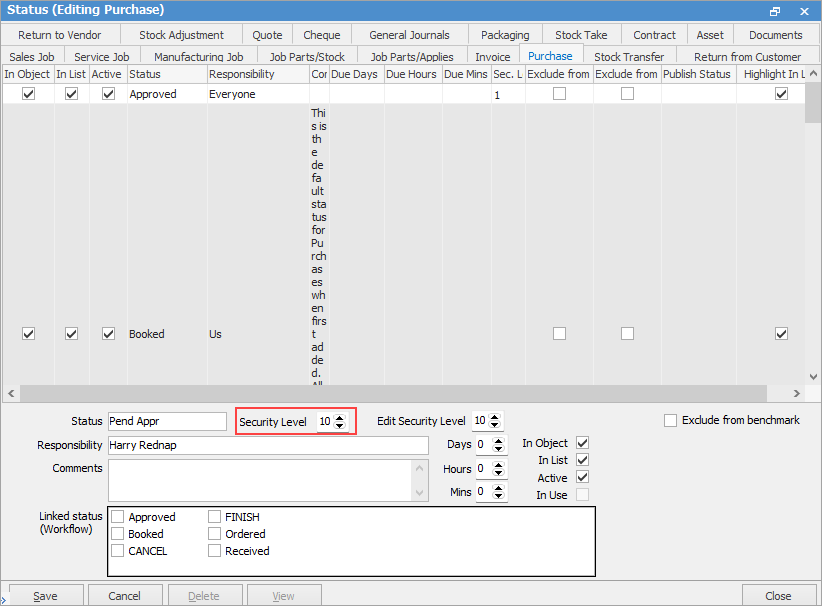Tick the Approved linked status checkbox
822x606 pixels.
[x=118, y=517]
